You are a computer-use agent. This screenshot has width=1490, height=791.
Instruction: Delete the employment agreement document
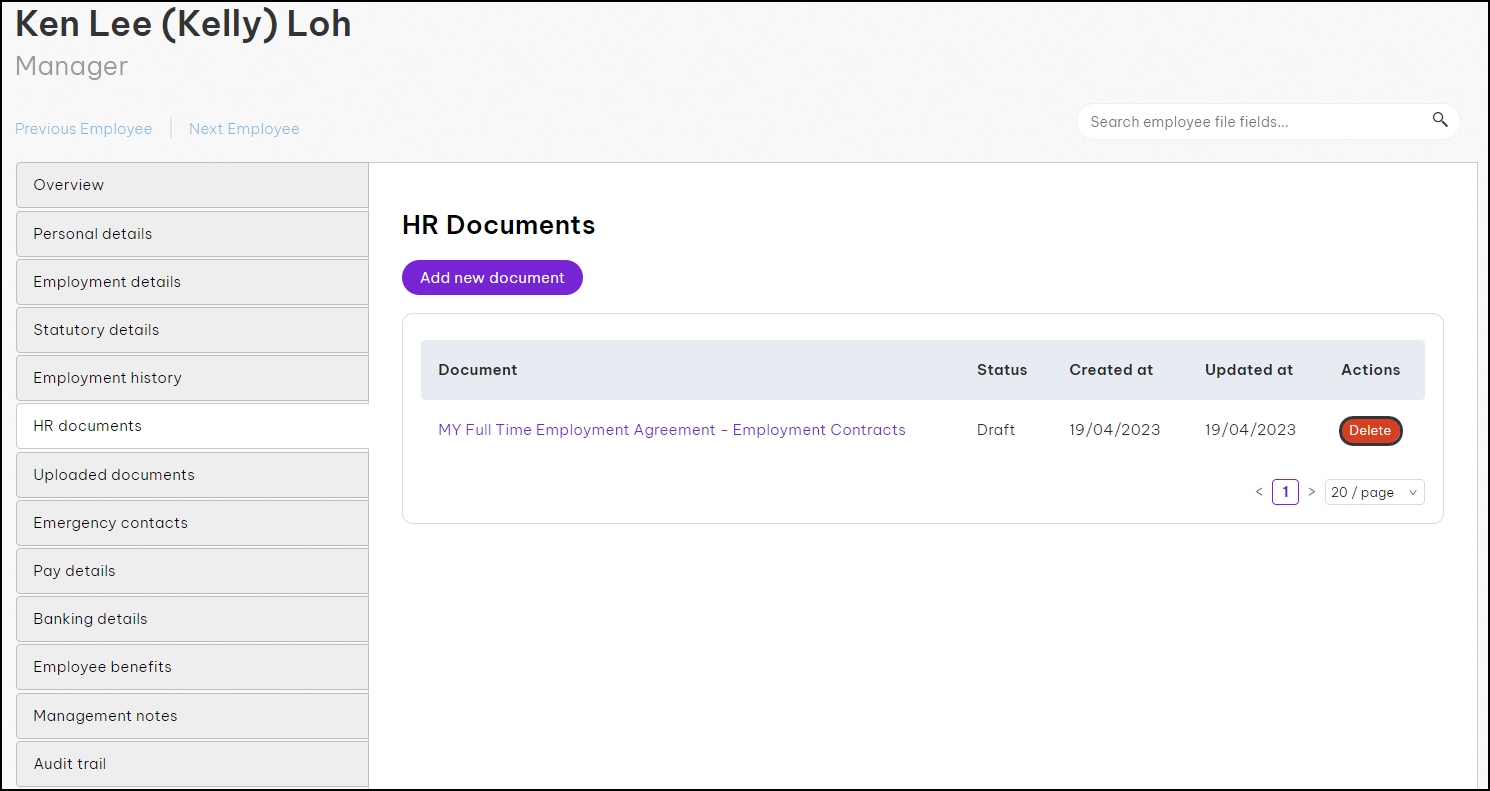tap(1370, 431)
